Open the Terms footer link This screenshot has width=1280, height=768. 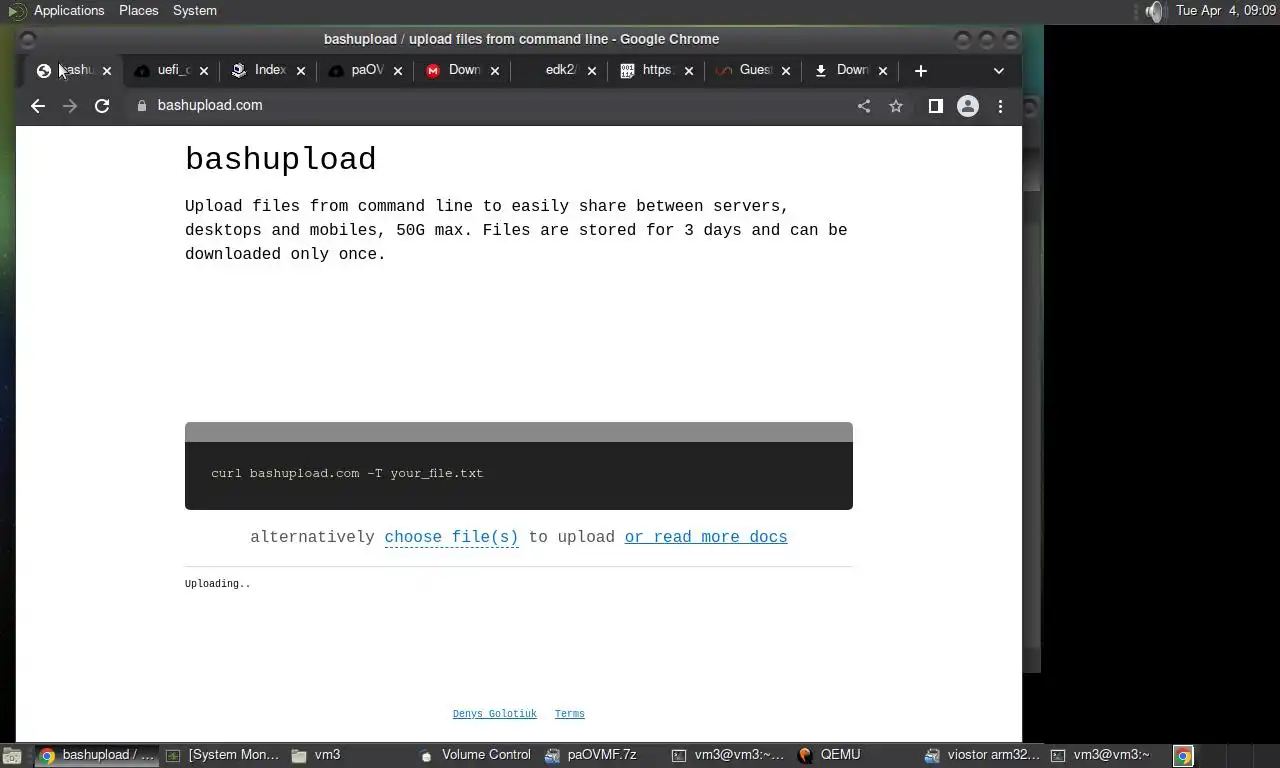point(570,714)
